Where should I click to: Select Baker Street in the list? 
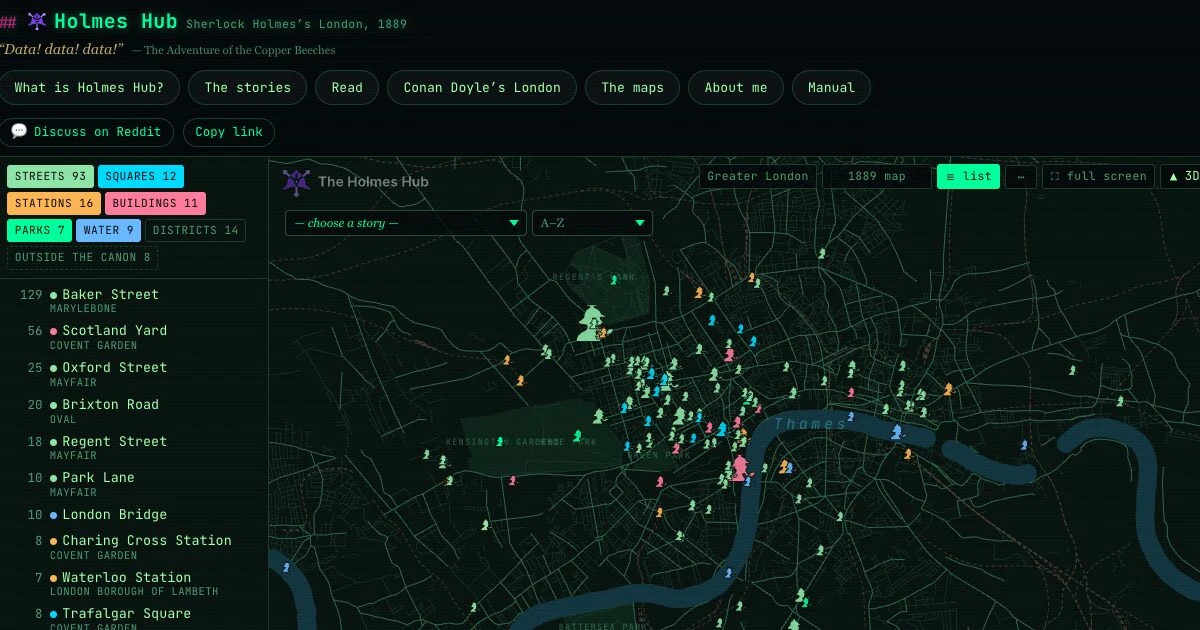coord(134,301)
